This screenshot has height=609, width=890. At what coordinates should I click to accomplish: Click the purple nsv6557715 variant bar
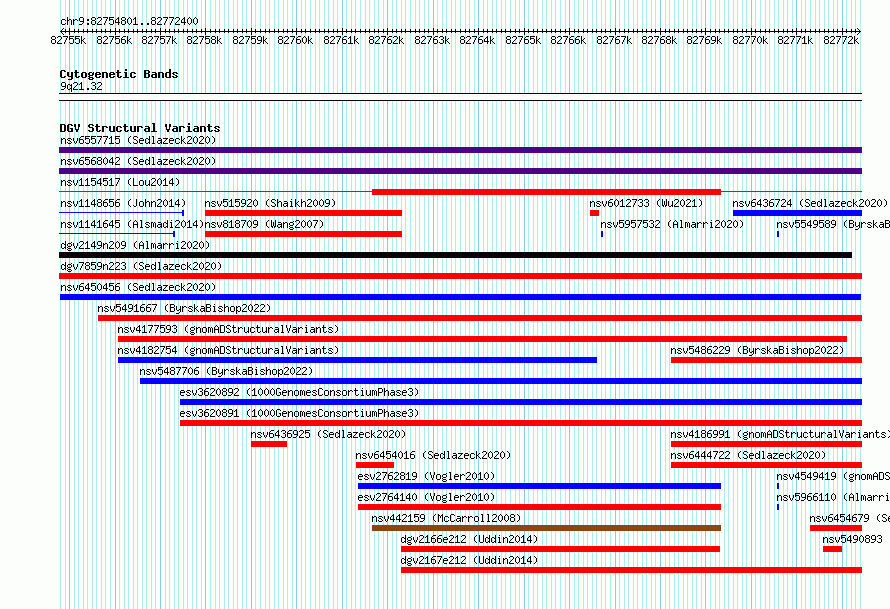pyautogui.click(x=460, y=150)
